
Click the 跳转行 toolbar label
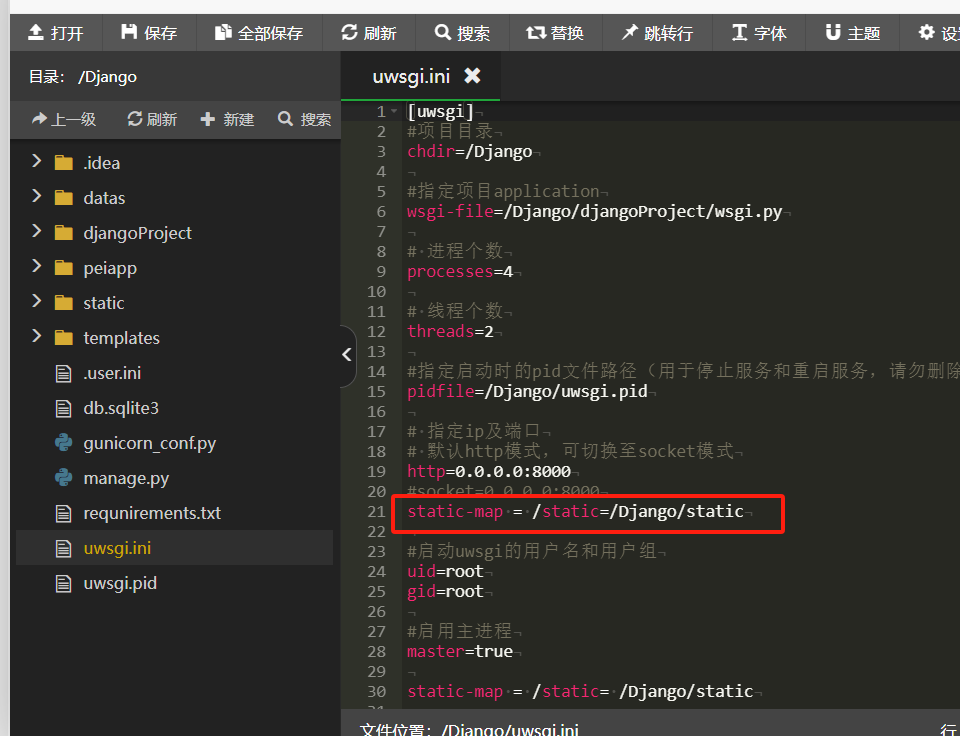tap(669, 33)
